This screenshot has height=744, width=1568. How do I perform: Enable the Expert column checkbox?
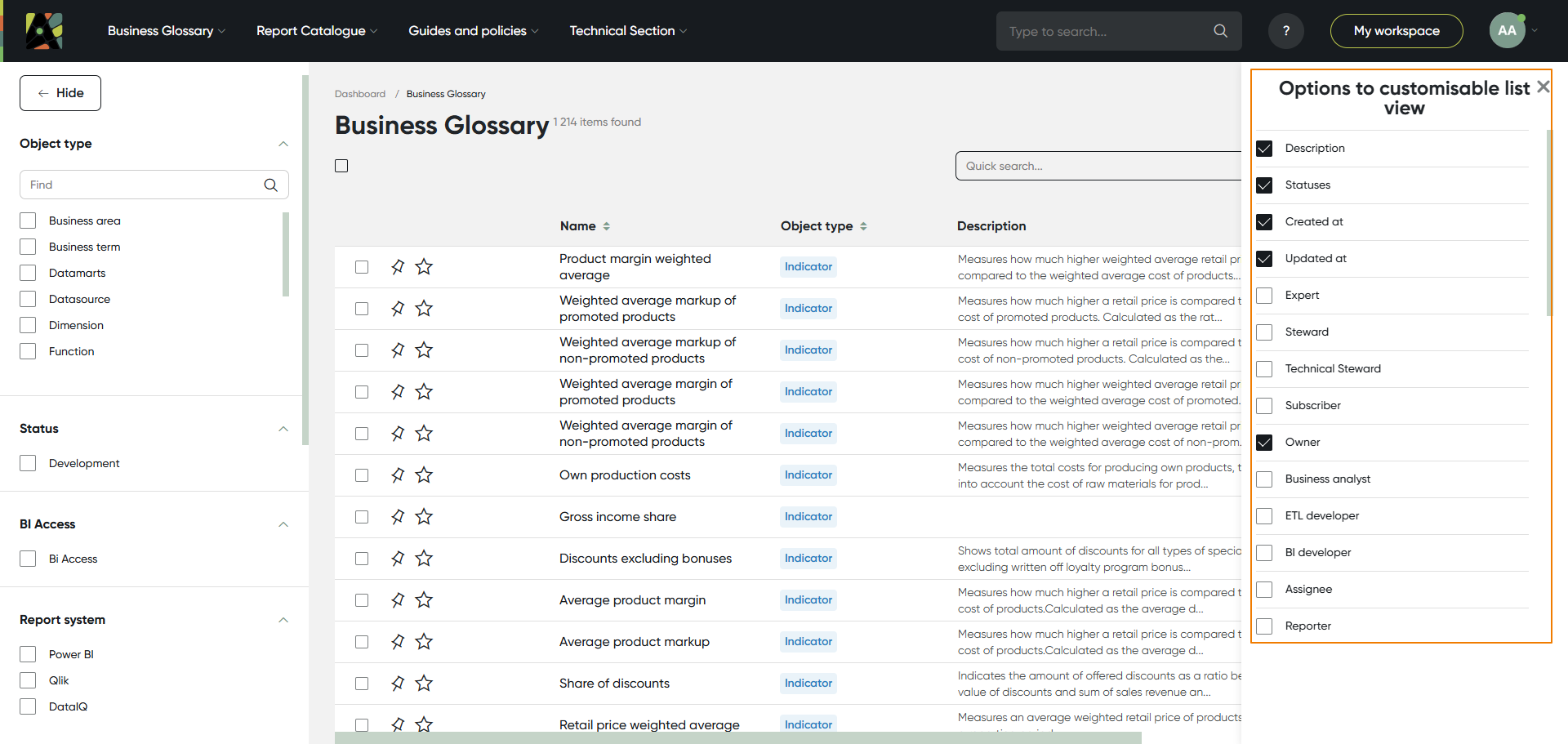(1264, 296)
